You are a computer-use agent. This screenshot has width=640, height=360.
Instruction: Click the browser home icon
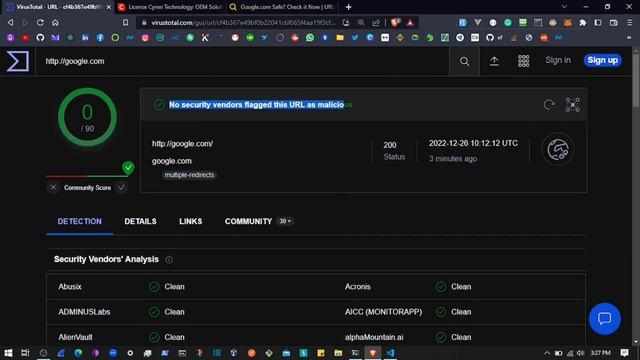55,22
